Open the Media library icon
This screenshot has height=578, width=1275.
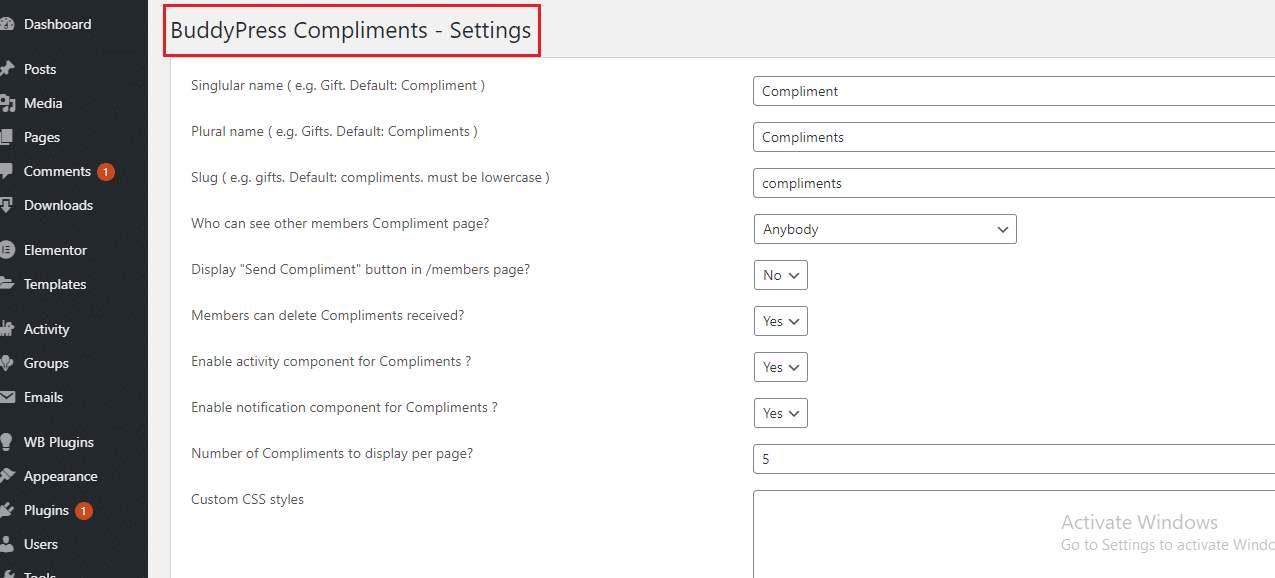10,103
